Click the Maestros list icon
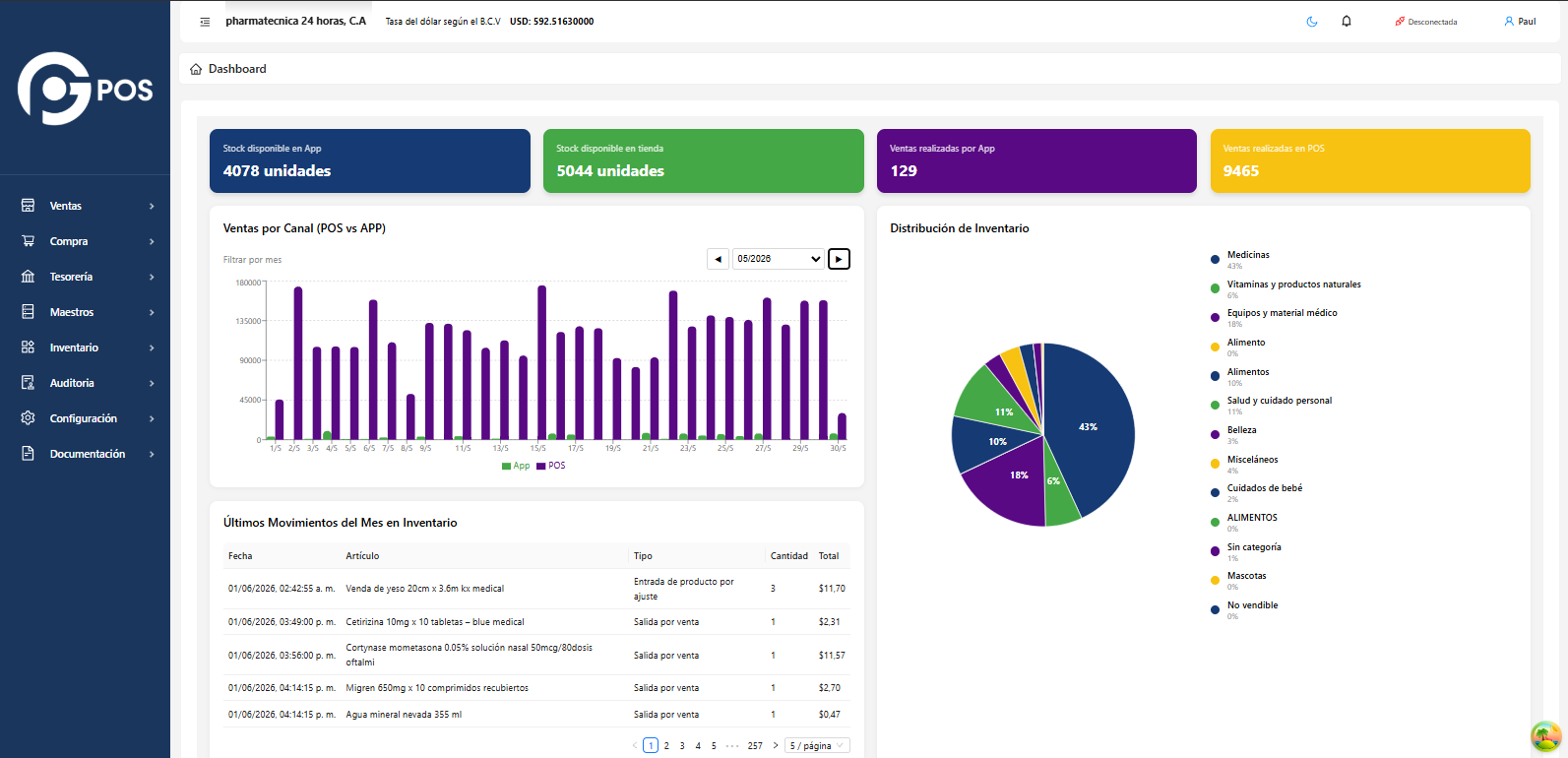This screenshot has width=1568, height=758. [28, 312]
